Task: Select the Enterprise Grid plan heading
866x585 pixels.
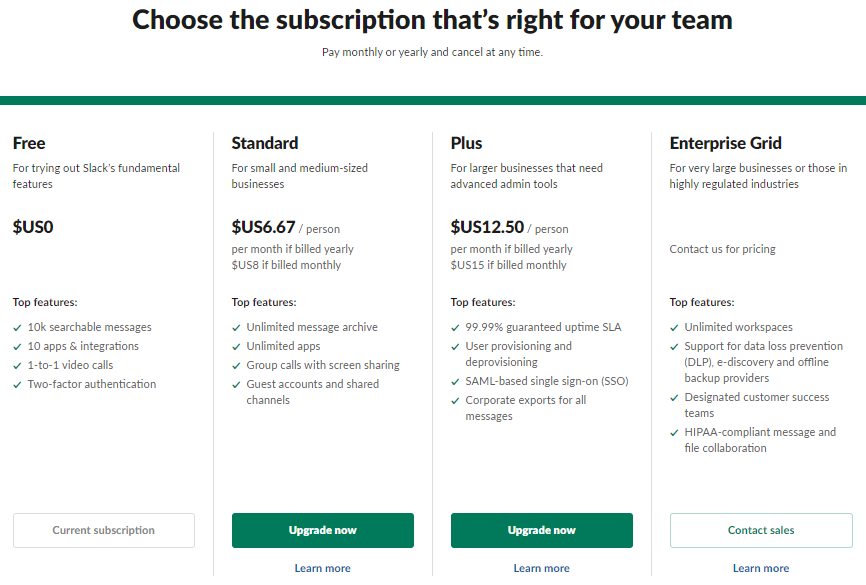Action: [x=726, y=143]
